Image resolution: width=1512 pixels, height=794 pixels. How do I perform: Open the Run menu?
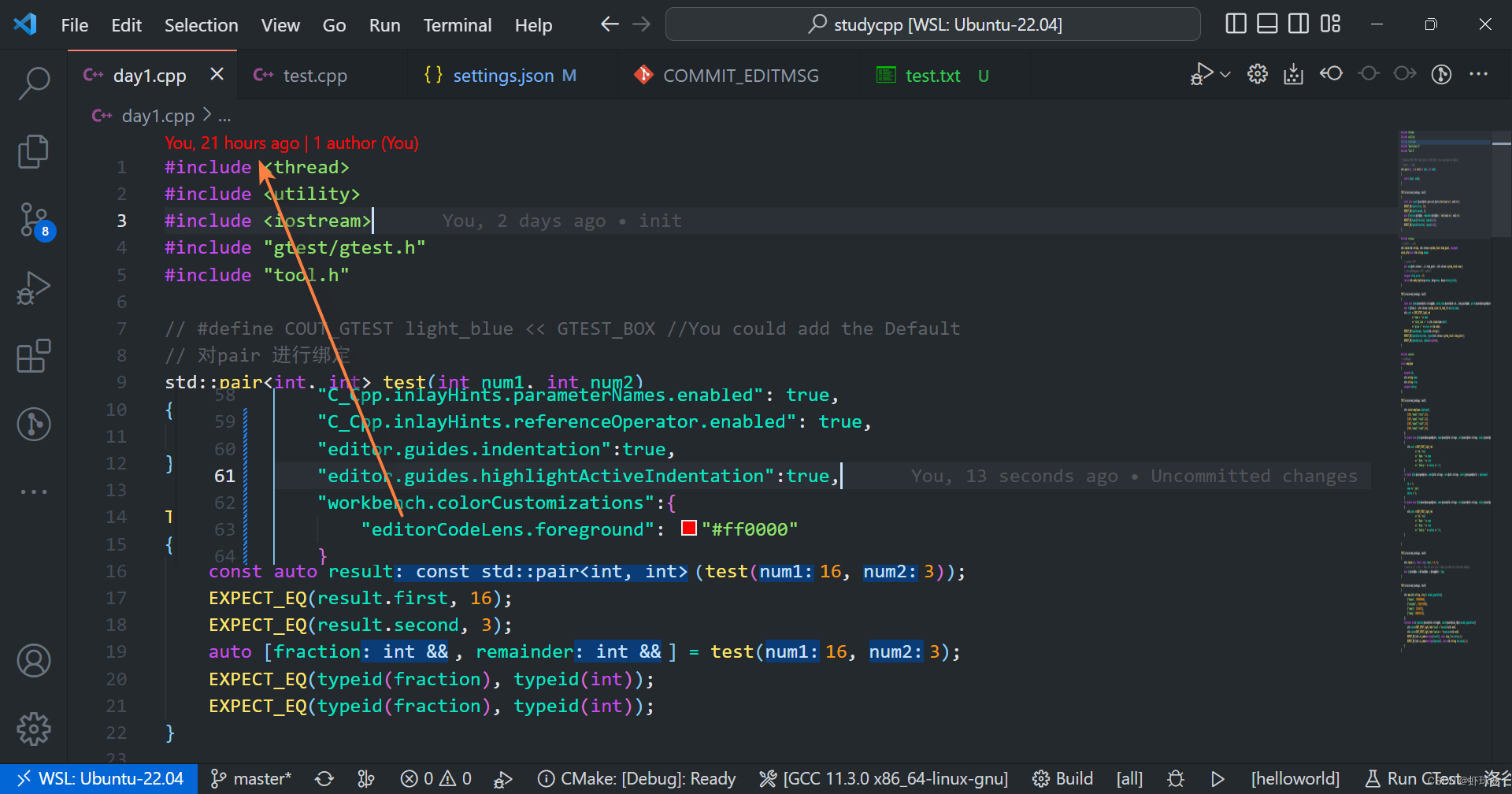(384, 25)
